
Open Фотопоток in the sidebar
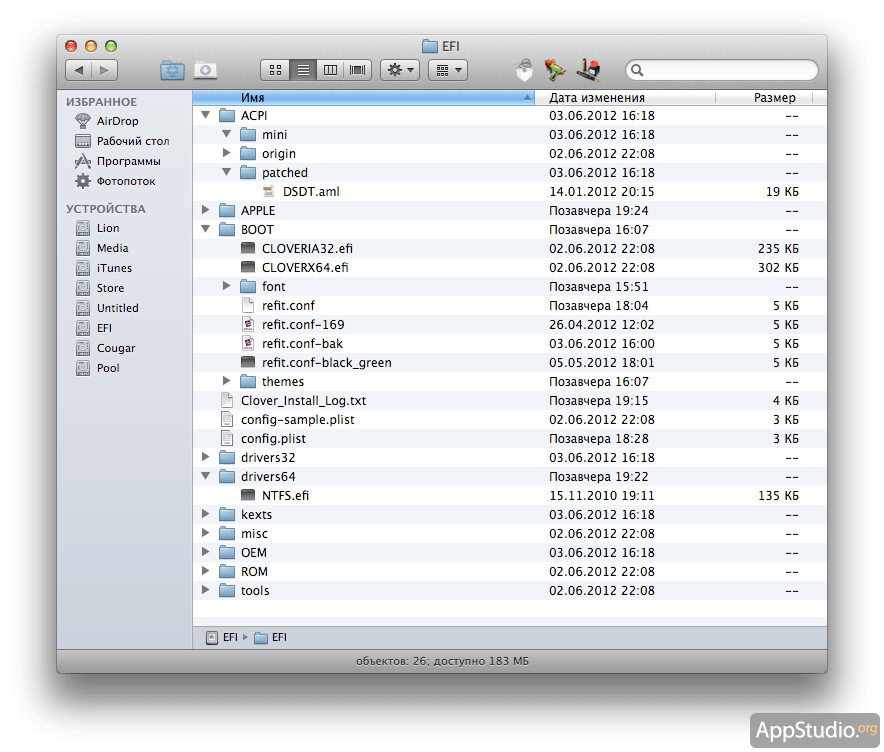click(116, 181)
